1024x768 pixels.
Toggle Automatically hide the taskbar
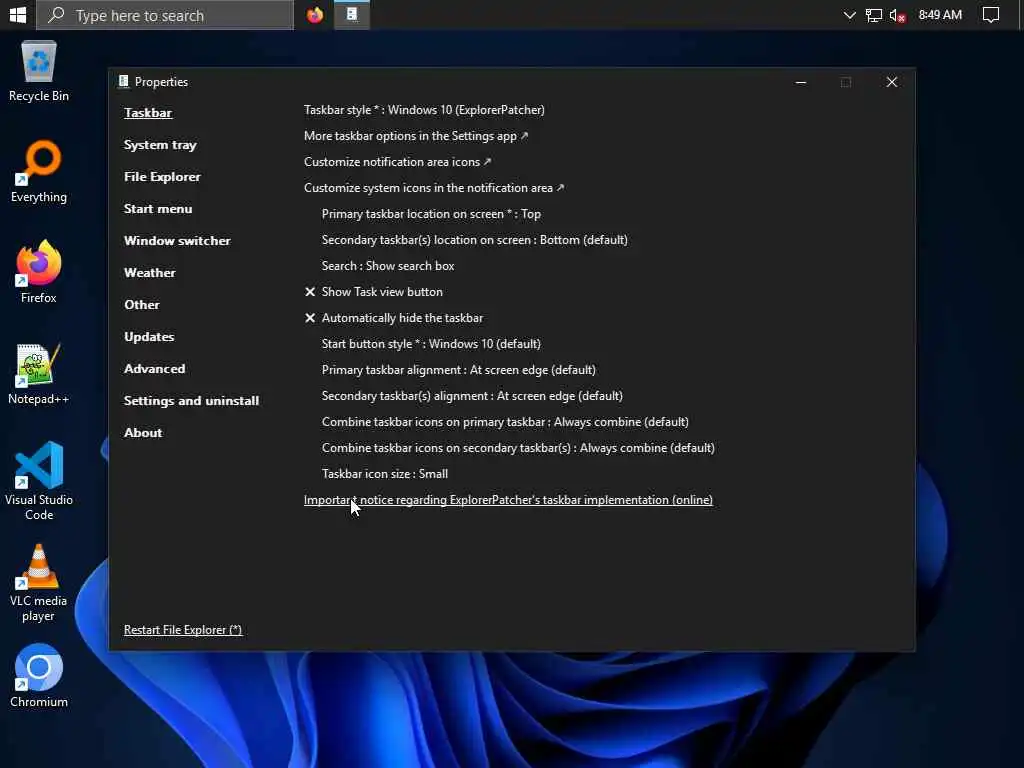[394, 318]
